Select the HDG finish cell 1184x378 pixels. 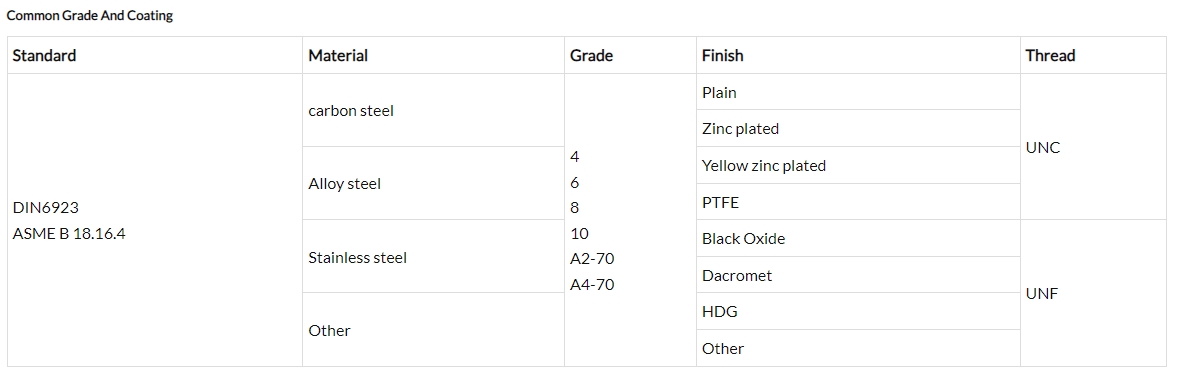[x=858, y=311]
